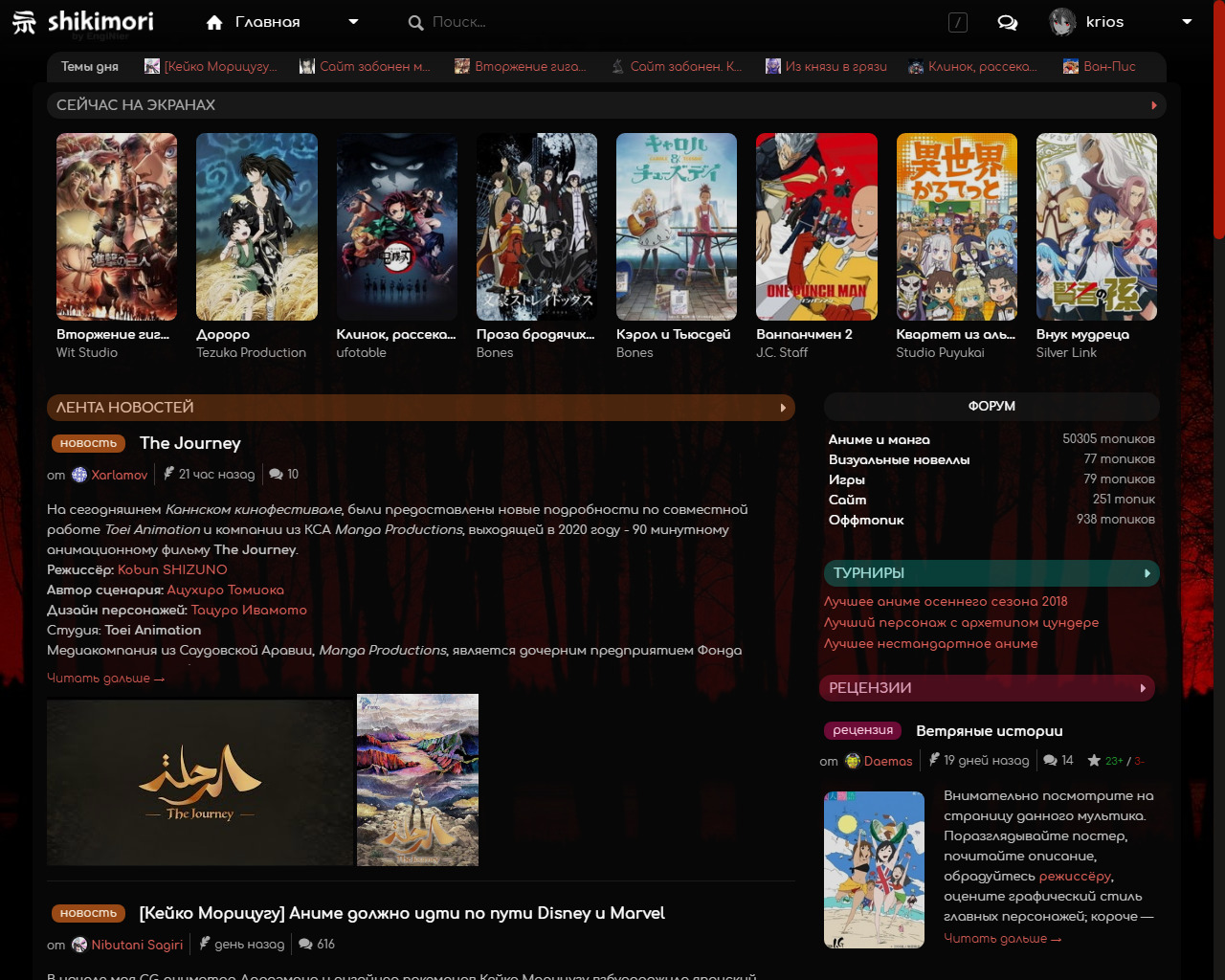The width and height of the screenshot is (1225, 980).
Task: Click the comments icon showing 10
Action: click(277, 474)
